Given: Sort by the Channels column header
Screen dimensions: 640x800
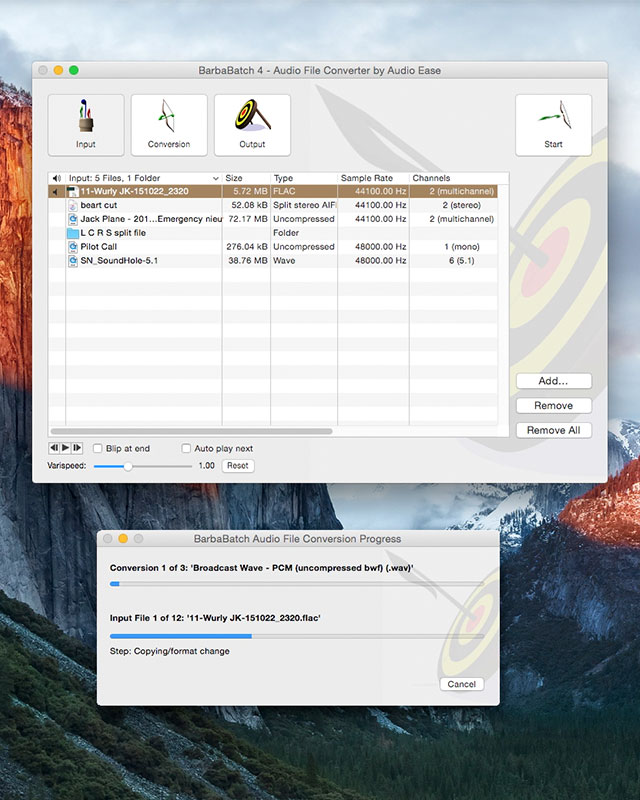Looking at the screenshot, I should coord(453,178).
